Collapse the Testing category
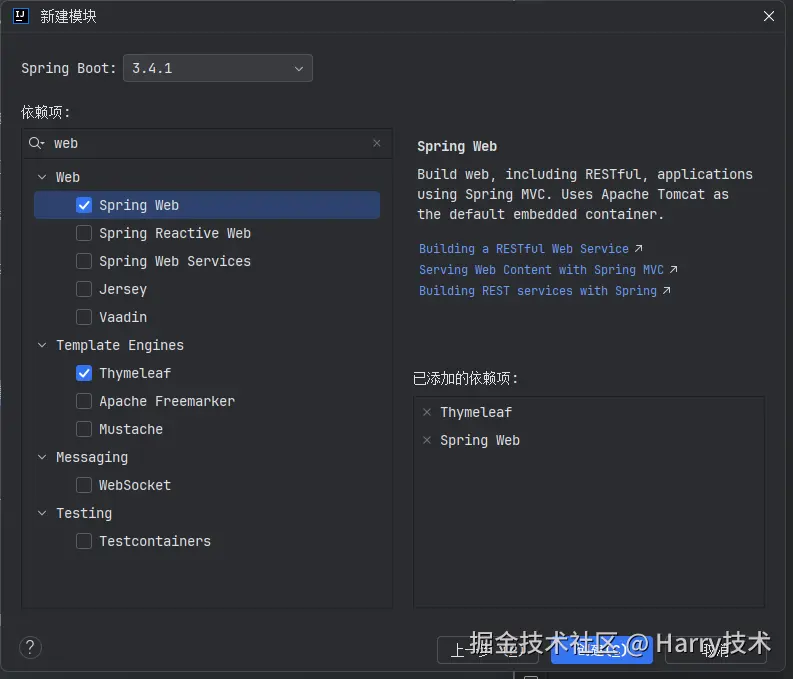The width and height of the screenshot is (793, 679). point(42,513)
